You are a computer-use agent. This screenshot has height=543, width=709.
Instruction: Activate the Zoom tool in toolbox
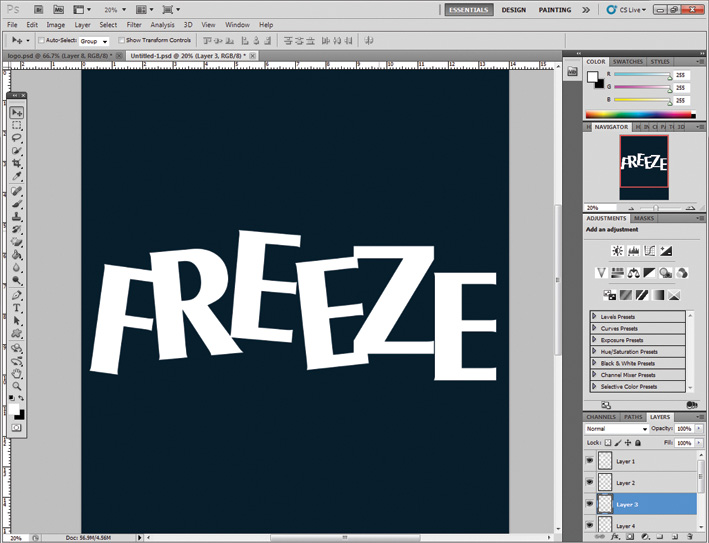(17, 385)
